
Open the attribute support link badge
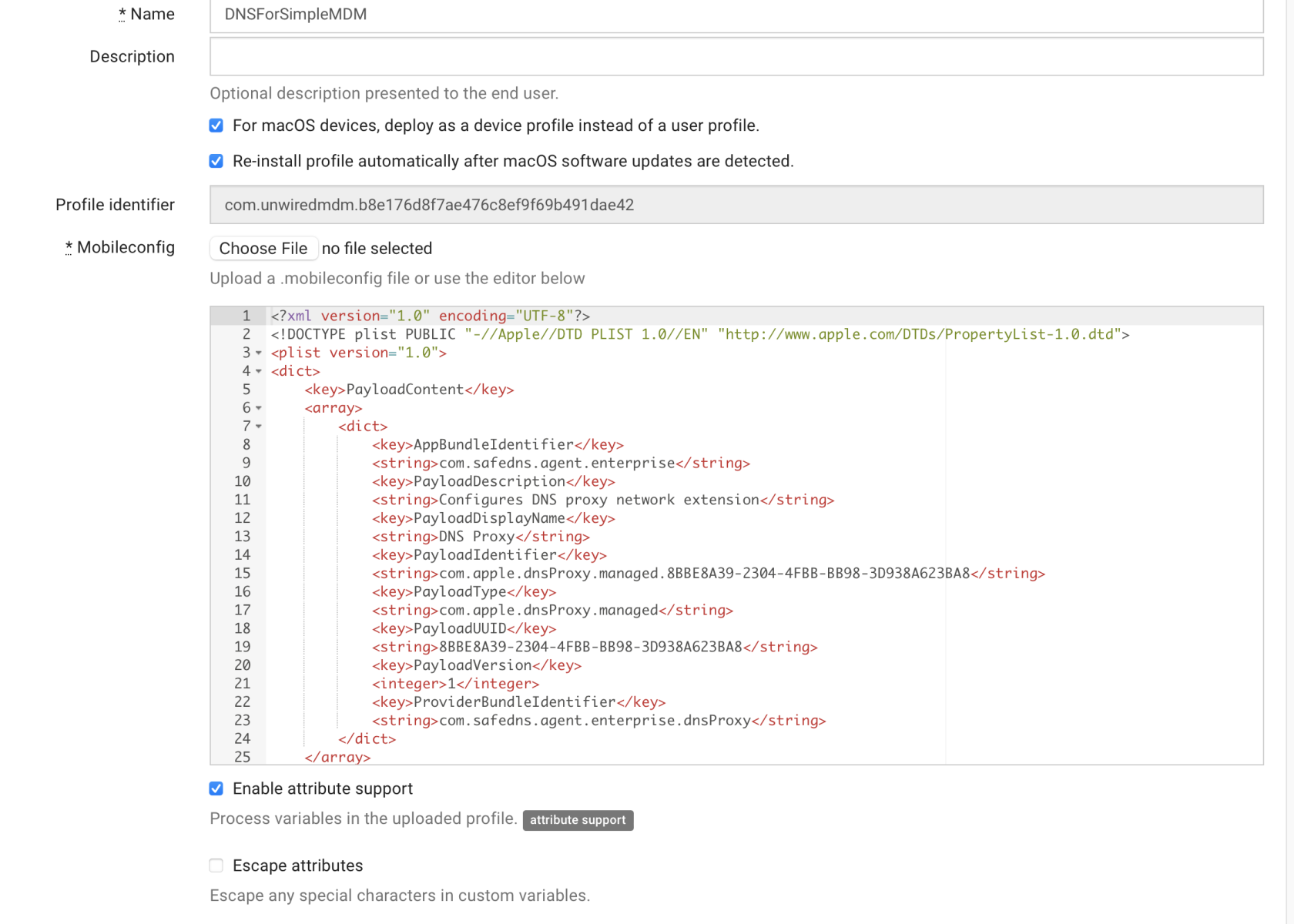[578, 820]
